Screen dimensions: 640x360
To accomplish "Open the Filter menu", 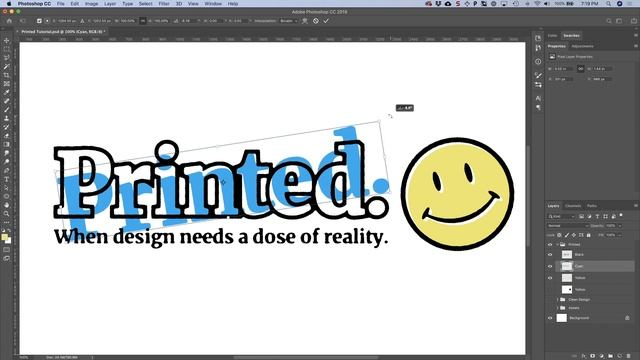I will pos(164,4).
